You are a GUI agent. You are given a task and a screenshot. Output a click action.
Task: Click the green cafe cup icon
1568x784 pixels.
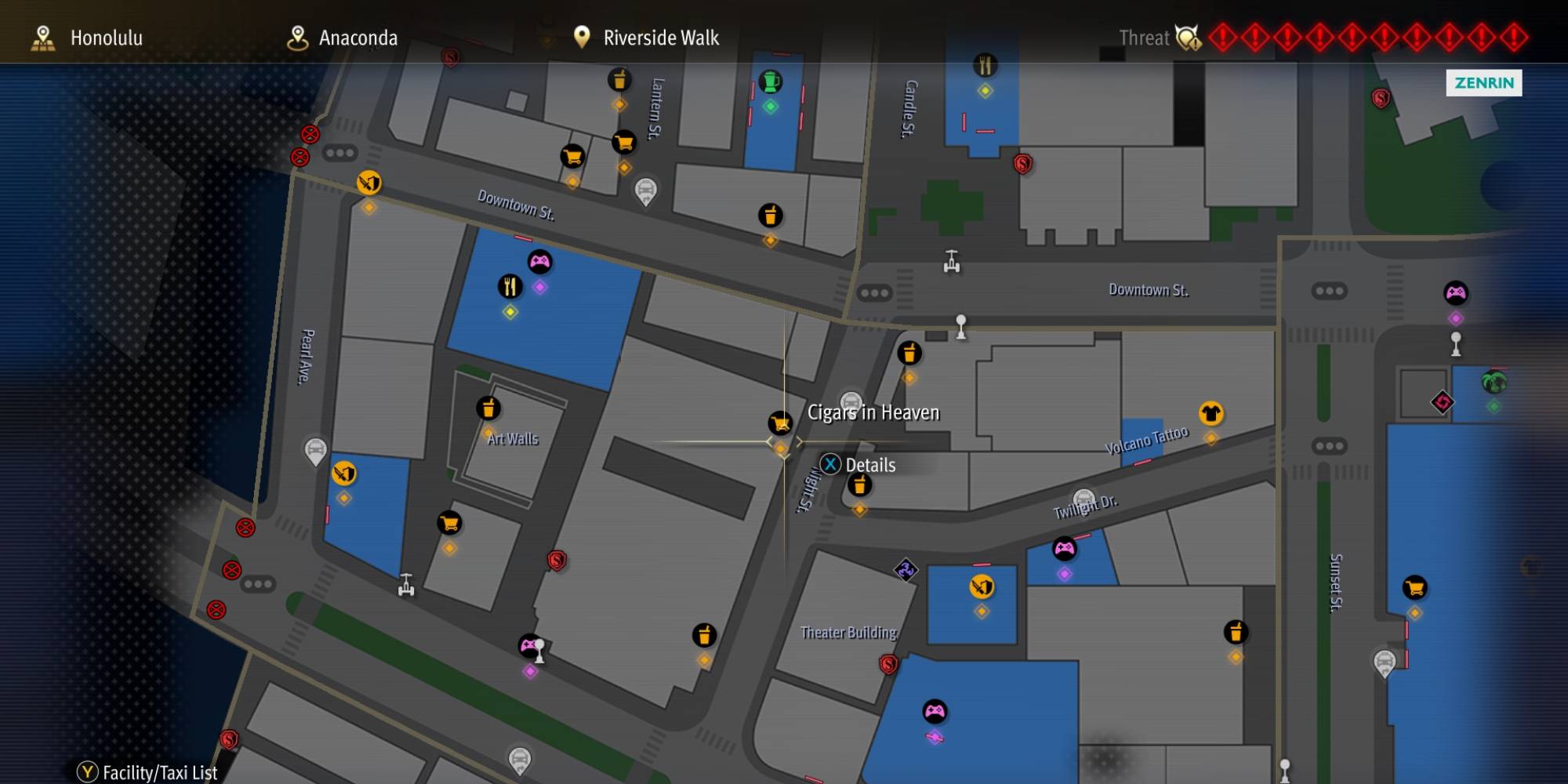[x=771, y=82]
